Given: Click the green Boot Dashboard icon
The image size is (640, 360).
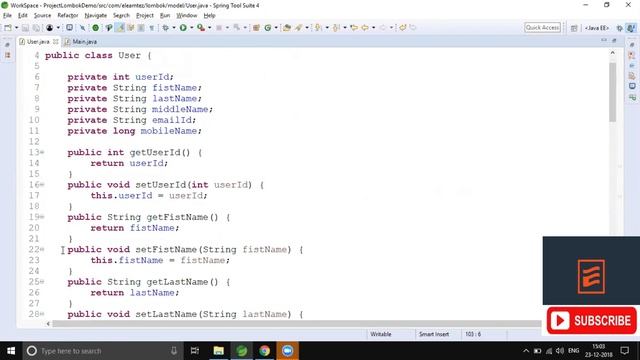Looking at the screenshot, I should tap(96, 28).
